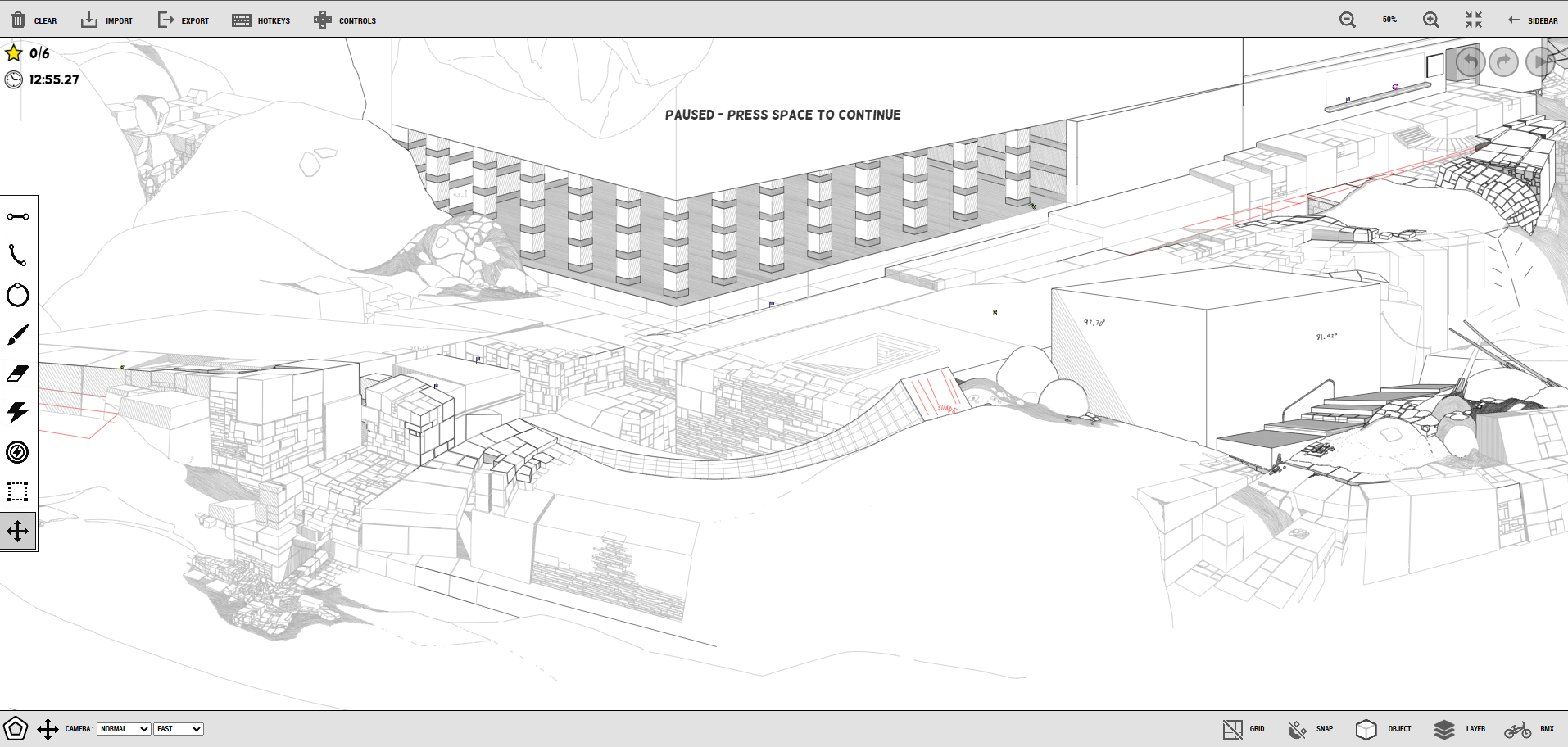1568x747 pixels.
Task: Open the BMX vehicle selector
Action: (x=1529, y=729)
